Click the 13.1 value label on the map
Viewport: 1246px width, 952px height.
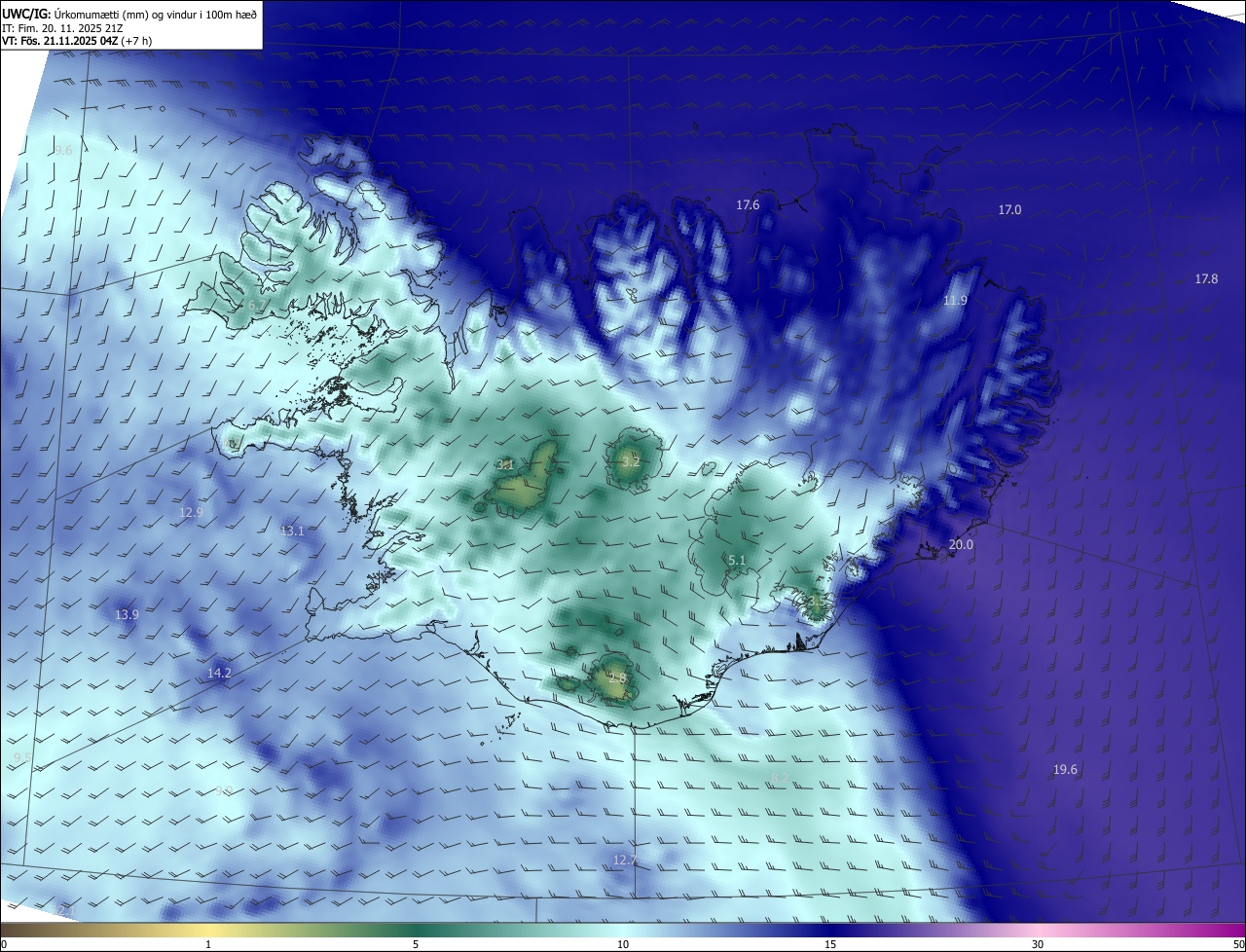[292, 531]
